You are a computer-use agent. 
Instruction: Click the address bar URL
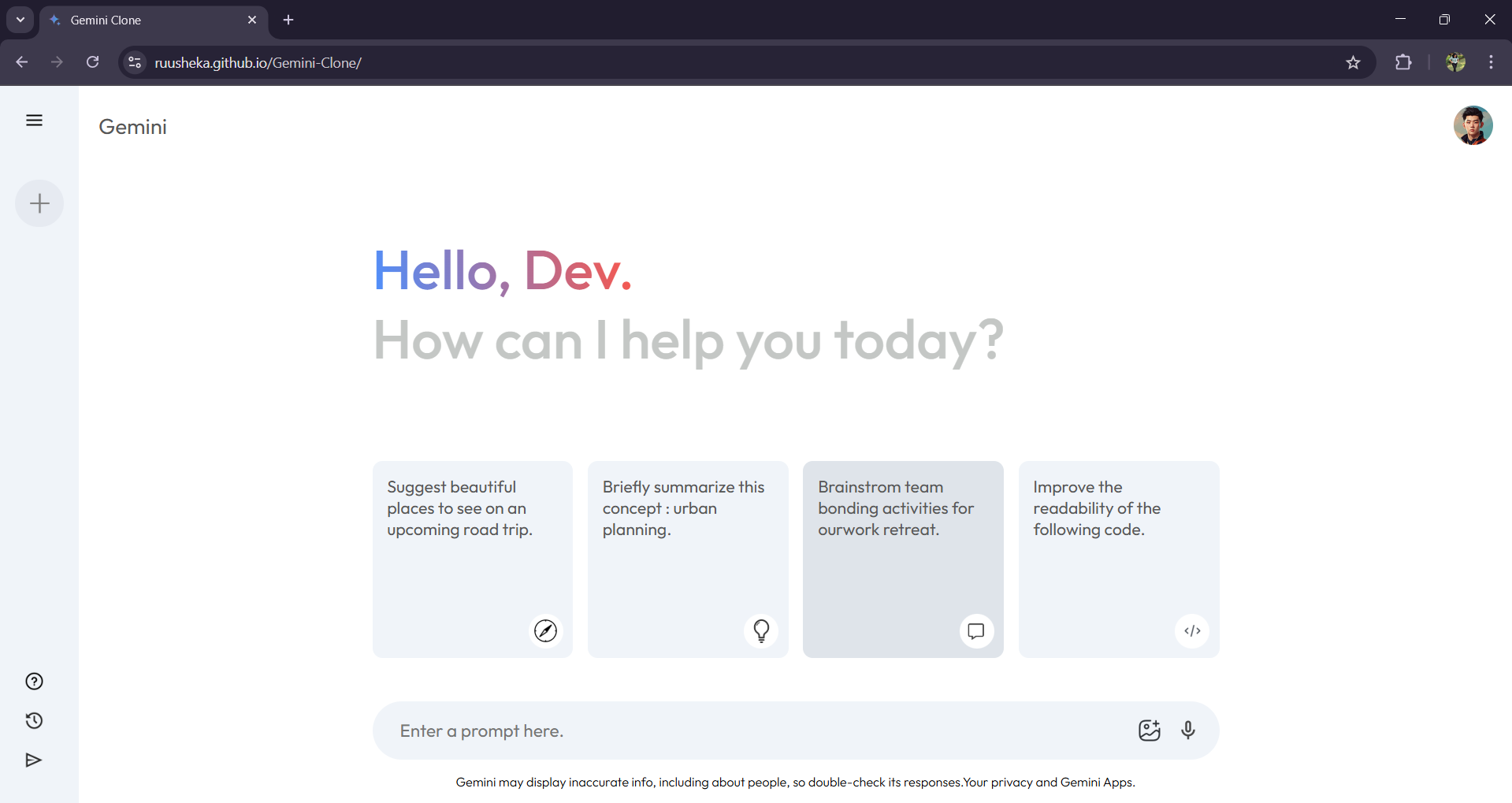coord(258,62)
